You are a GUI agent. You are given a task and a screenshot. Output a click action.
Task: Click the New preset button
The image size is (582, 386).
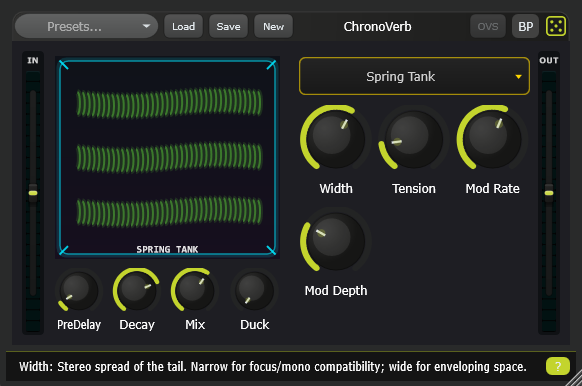click(274, 26)
